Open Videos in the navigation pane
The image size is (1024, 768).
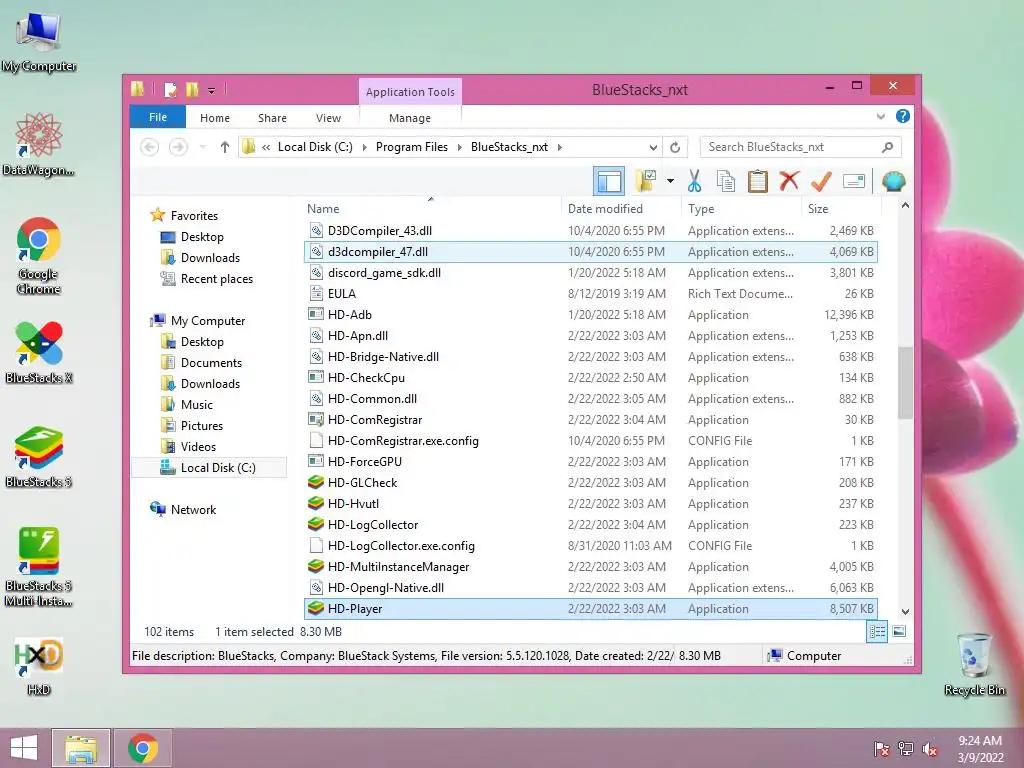[x=198, y=447]
